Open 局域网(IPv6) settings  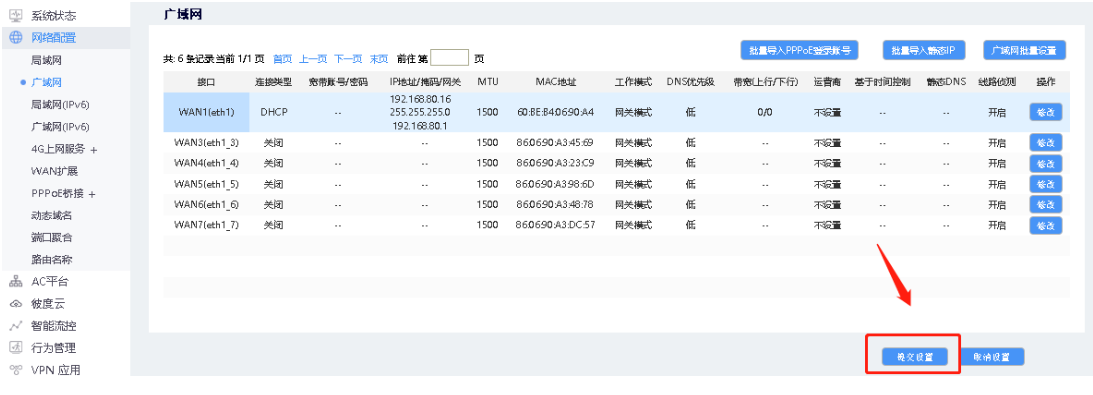click(x=61, y=104)
